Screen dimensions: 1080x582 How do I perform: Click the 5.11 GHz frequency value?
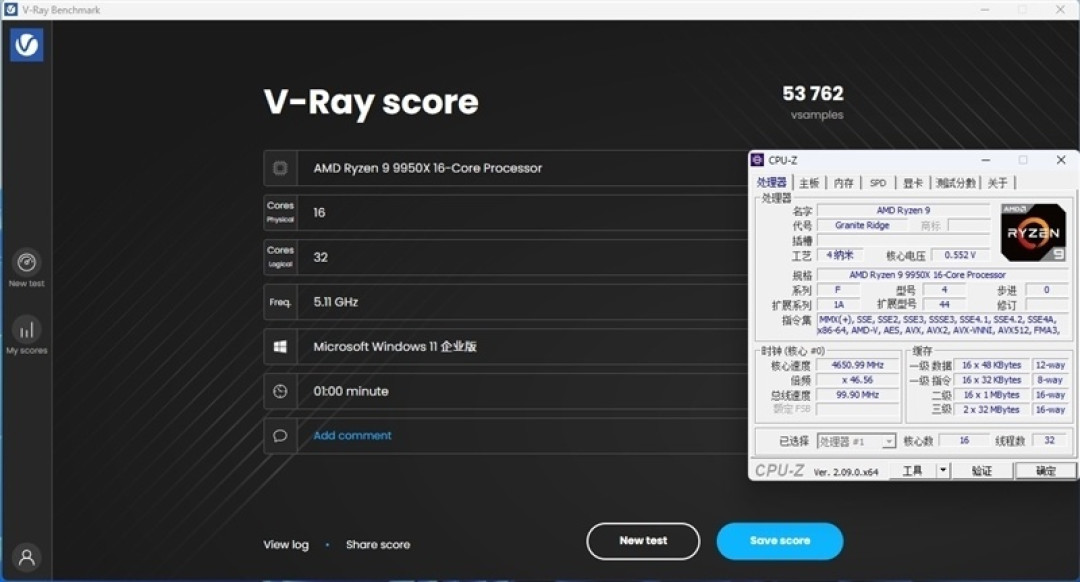(335, 302)
